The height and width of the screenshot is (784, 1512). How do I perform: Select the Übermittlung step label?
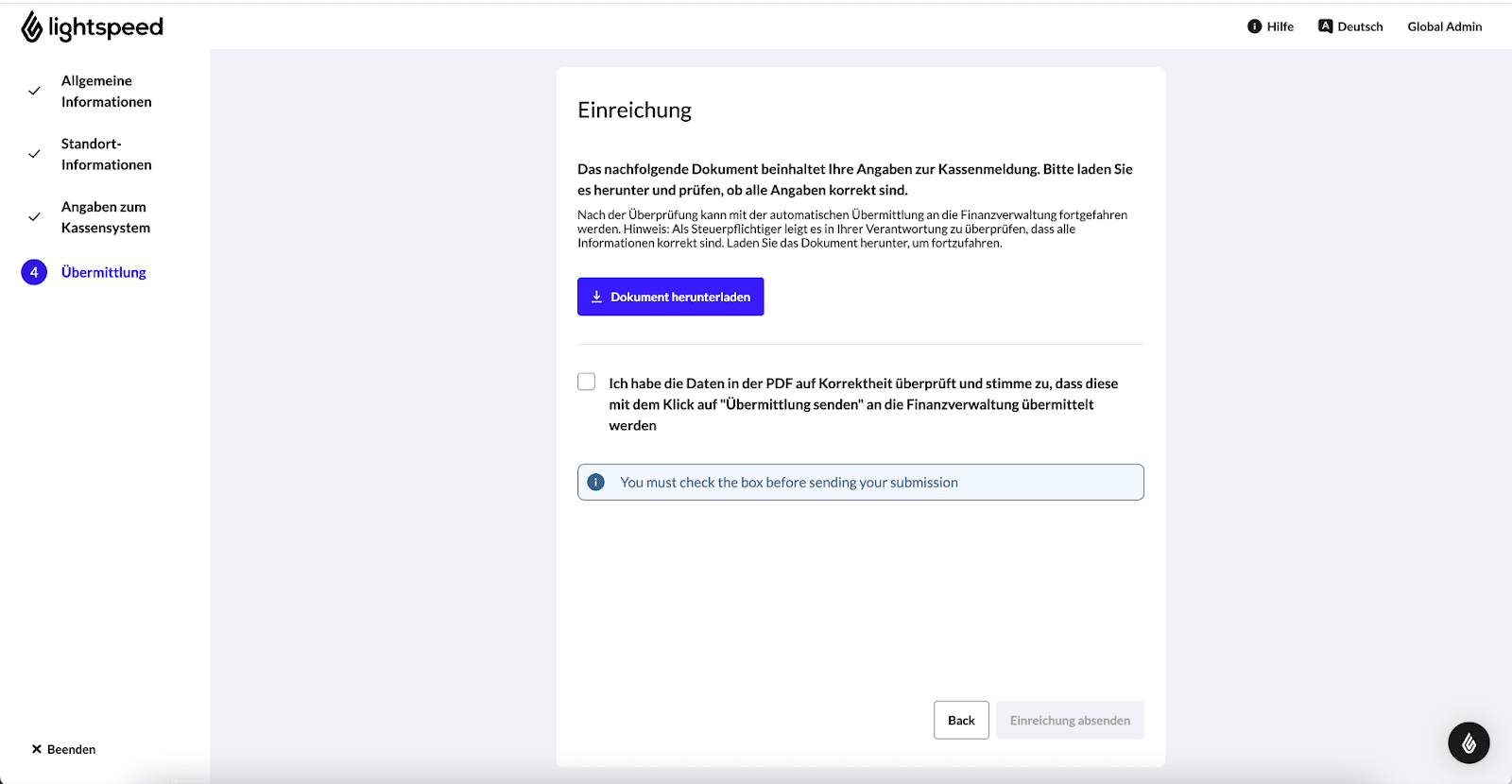[104, 272]
